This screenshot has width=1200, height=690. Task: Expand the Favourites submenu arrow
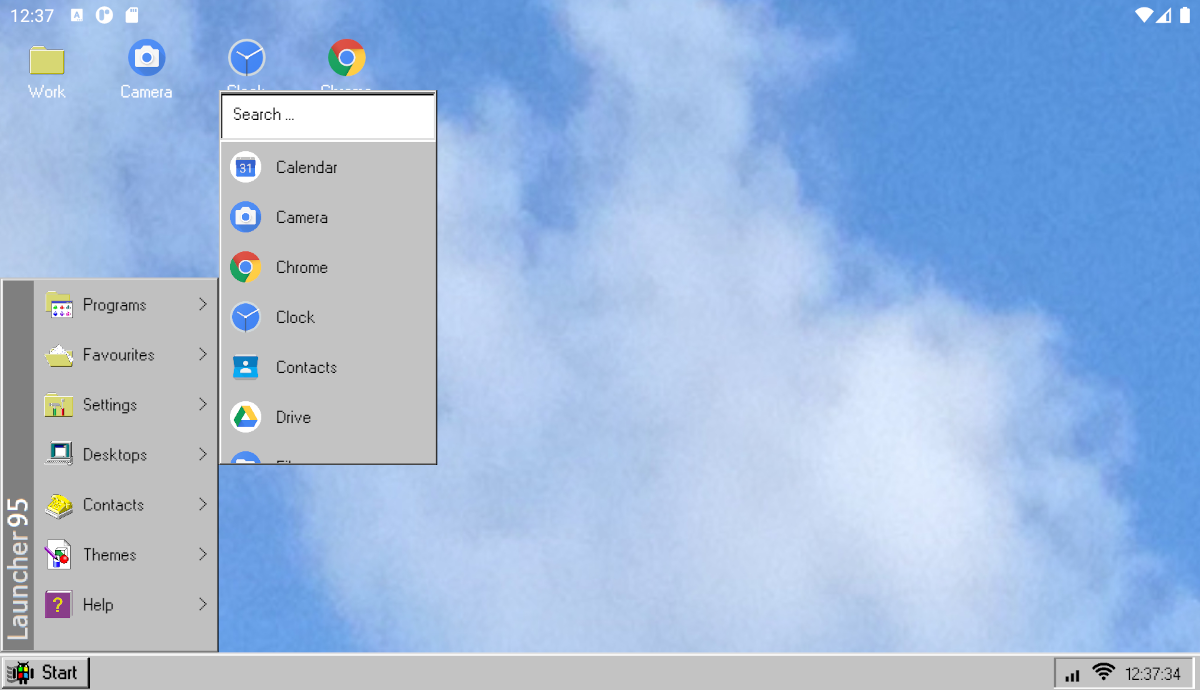coord(202,355)
